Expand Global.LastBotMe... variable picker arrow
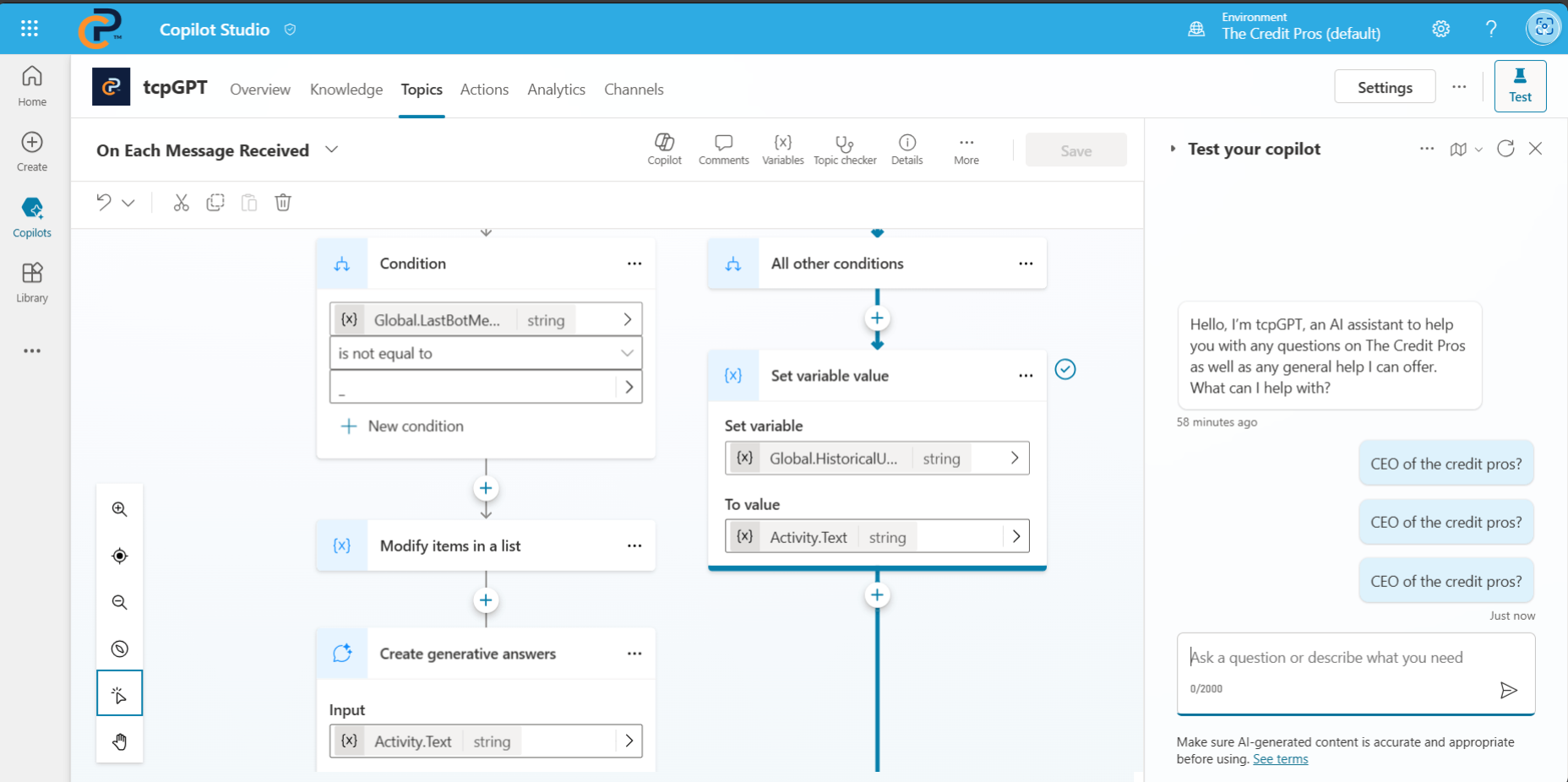Viewport: 1568px width, 782px height. 627,319
